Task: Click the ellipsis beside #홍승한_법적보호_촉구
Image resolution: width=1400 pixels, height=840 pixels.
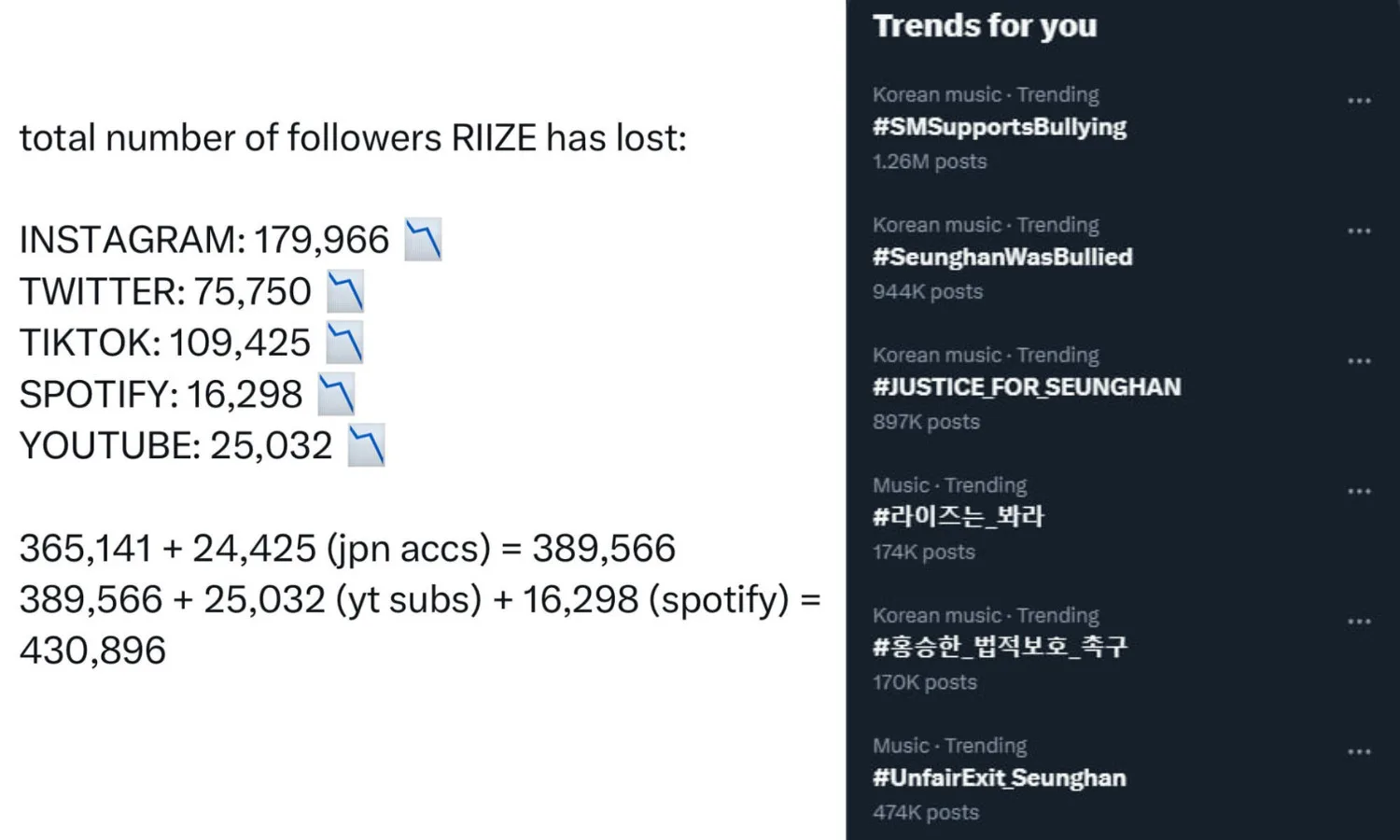Action: 1359,622
